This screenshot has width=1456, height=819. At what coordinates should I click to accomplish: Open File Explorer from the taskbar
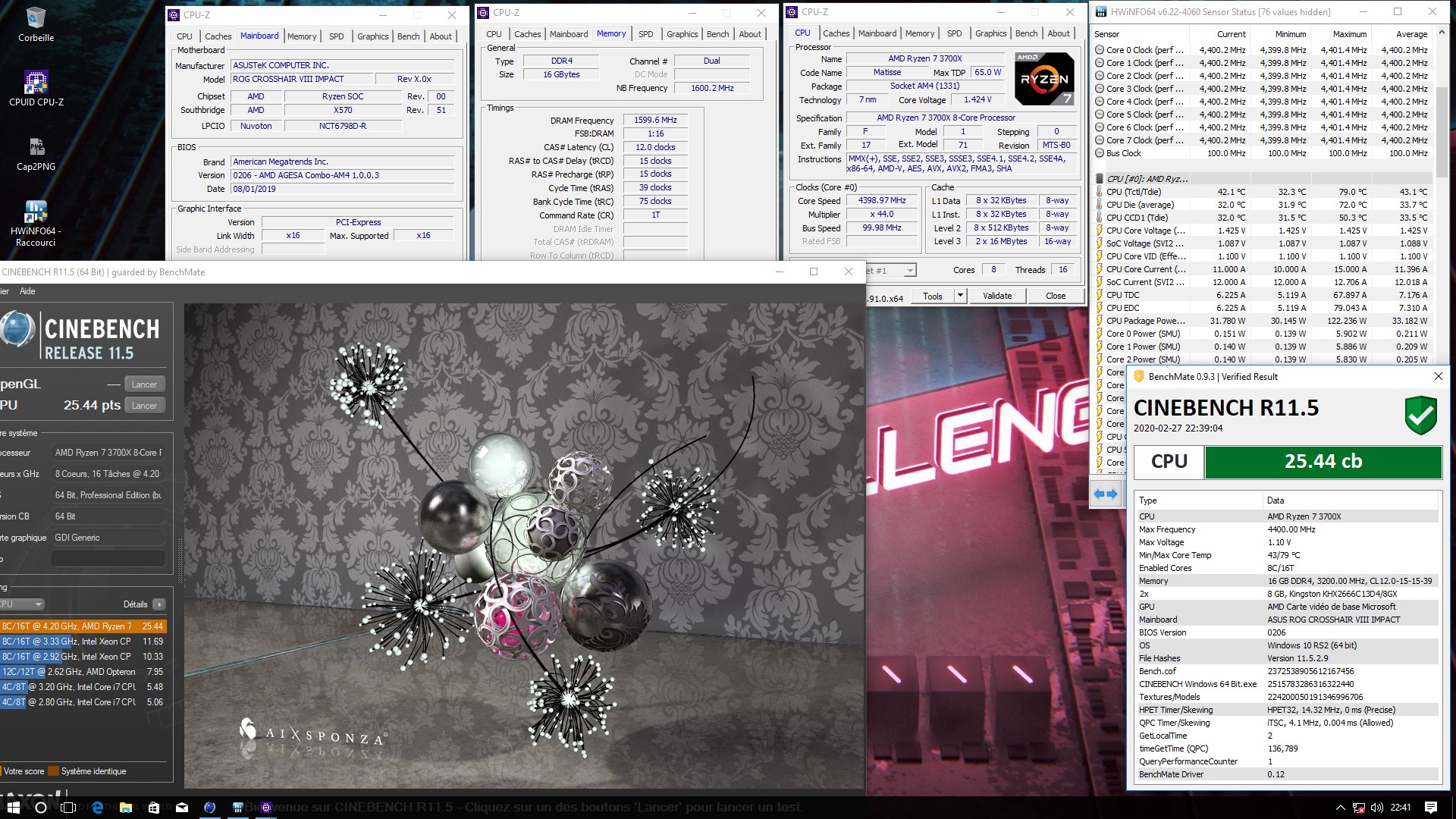point(126,808)
